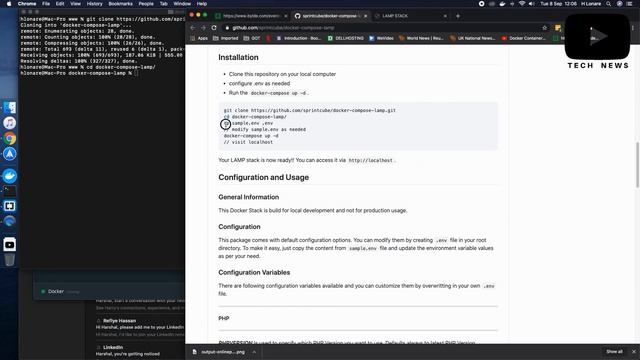This screenshot has height=360, width=640.
Task: Click the page vertical scrollbar thumb
Action: click(x=637, y=164)
